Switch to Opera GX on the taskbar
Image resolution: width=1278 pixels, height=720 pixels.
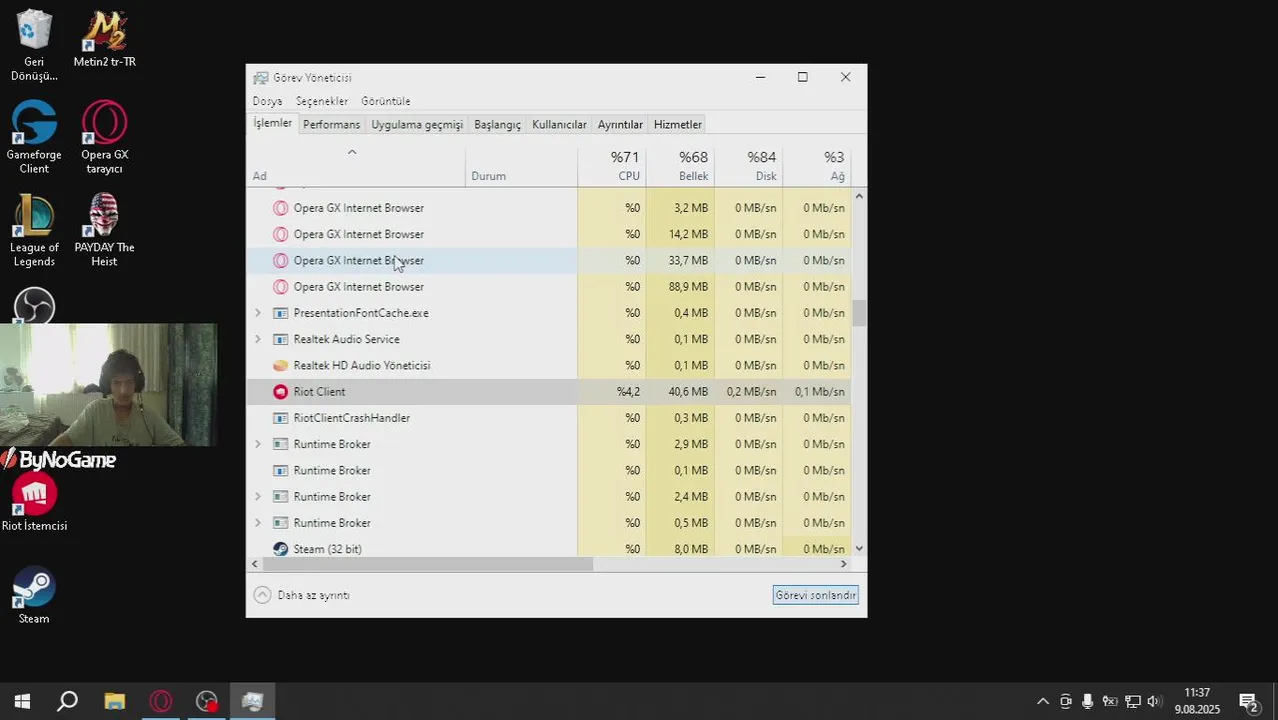click(x=160, y=702)
